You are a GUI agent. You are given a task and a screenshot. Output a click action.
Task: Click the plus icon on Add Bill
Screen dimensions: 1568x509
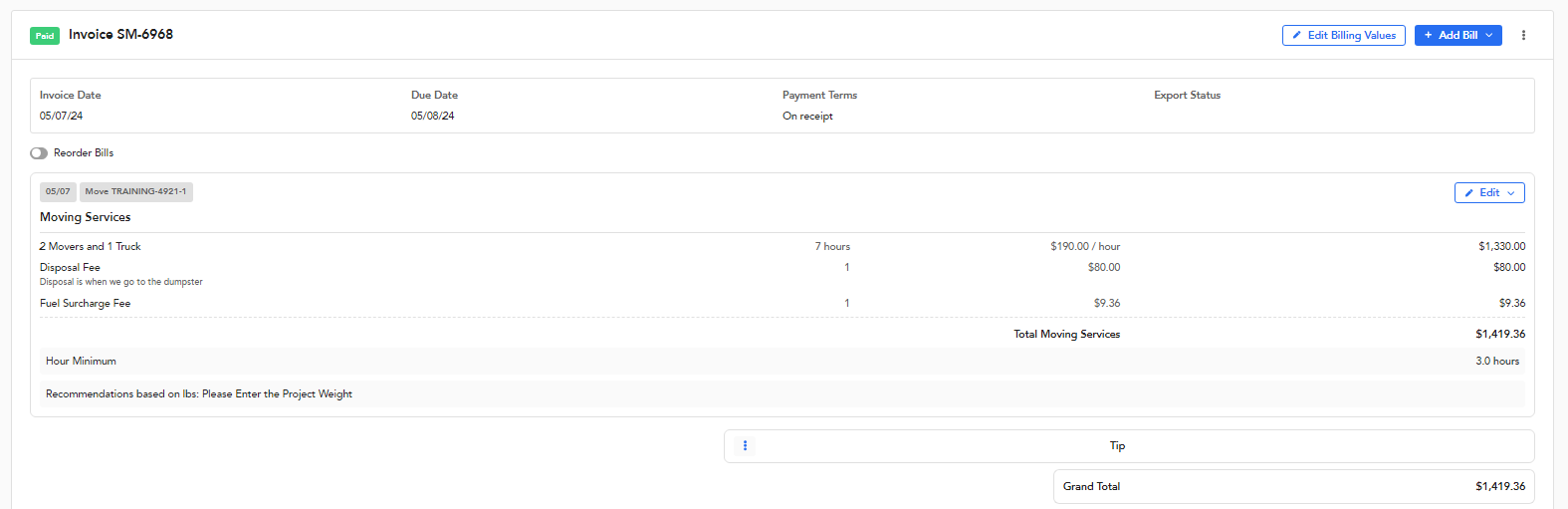pos(1429,35)
